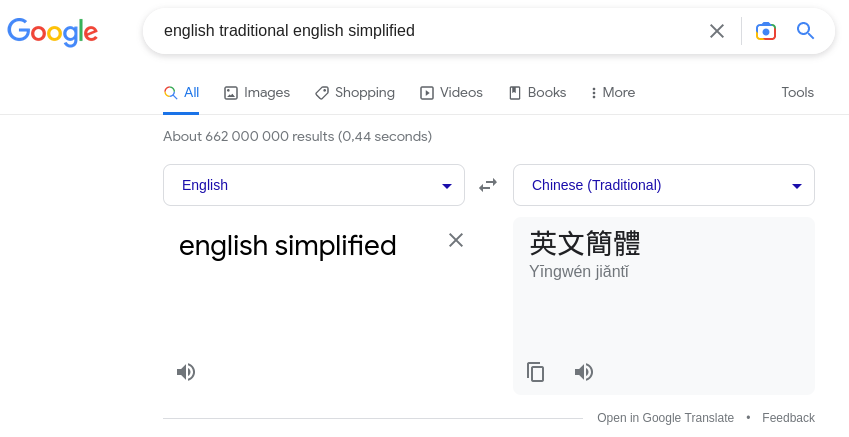
Task: Switch to the Images tab
Action: coord(257,93)
